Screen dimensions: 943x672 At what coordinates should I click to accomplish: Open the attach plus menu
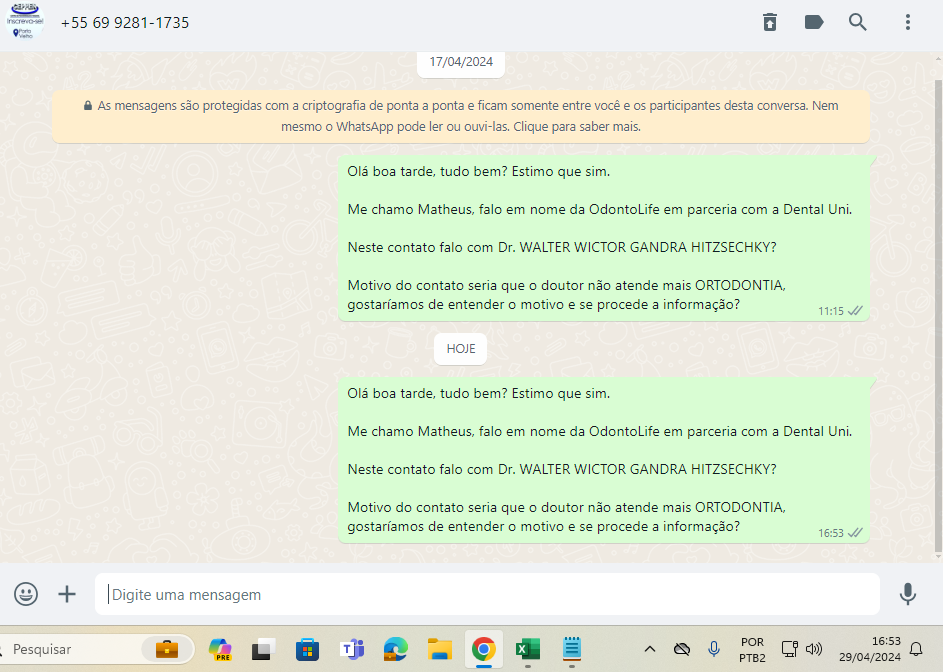pyautogui.click(x=67, y=594)
